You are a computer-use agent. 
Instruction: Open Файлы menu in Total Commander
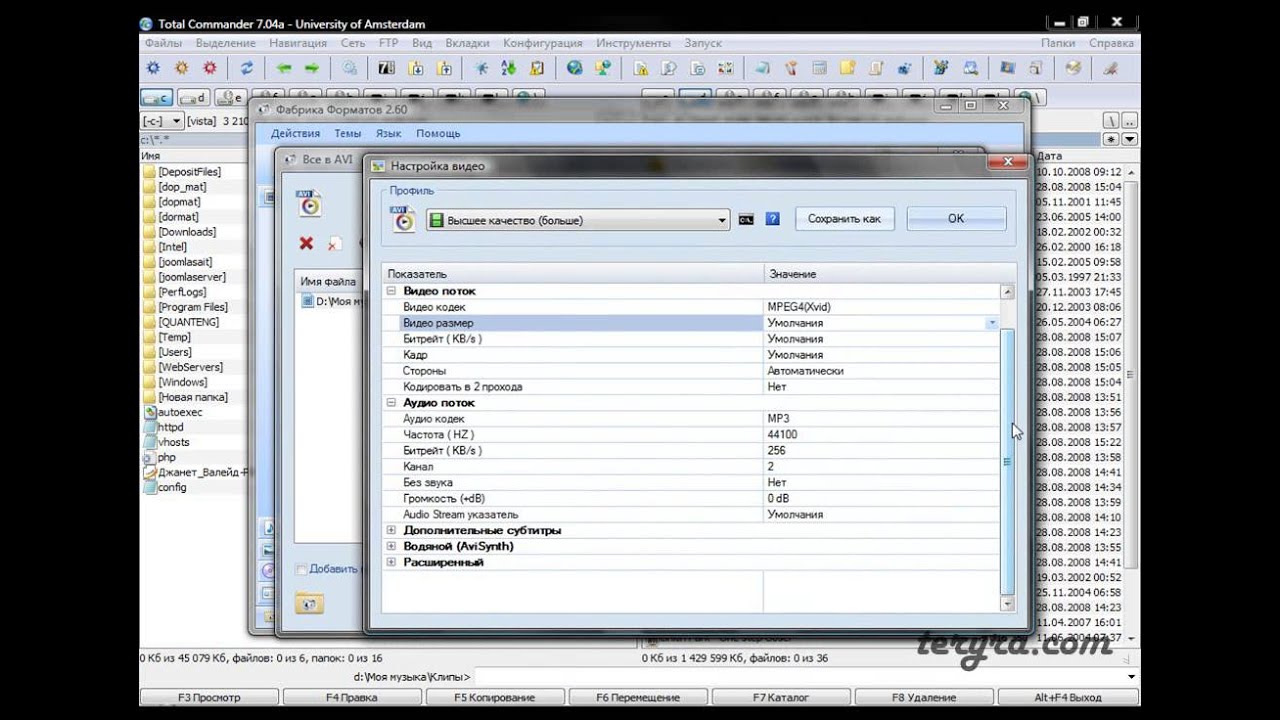(x=163, y=43)
